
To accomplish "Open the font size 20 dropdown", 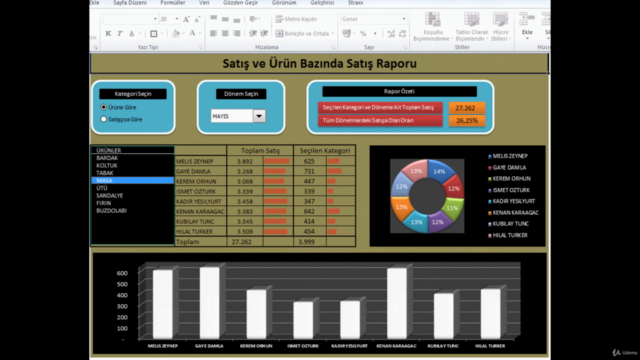I will (177, 19).
